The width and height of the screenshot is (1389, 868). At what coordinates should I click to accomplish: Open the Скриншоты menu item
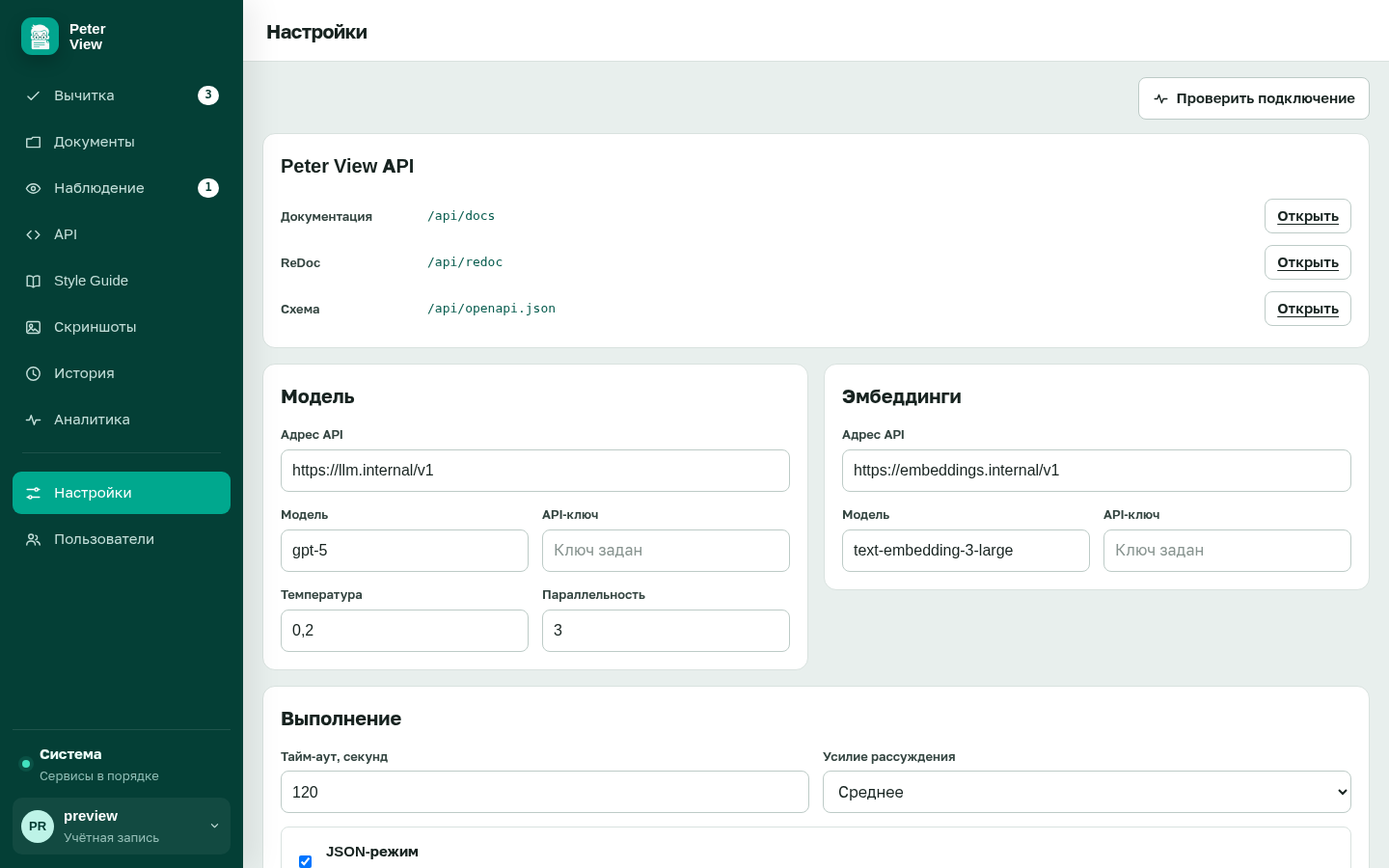(x=122, y=327)
